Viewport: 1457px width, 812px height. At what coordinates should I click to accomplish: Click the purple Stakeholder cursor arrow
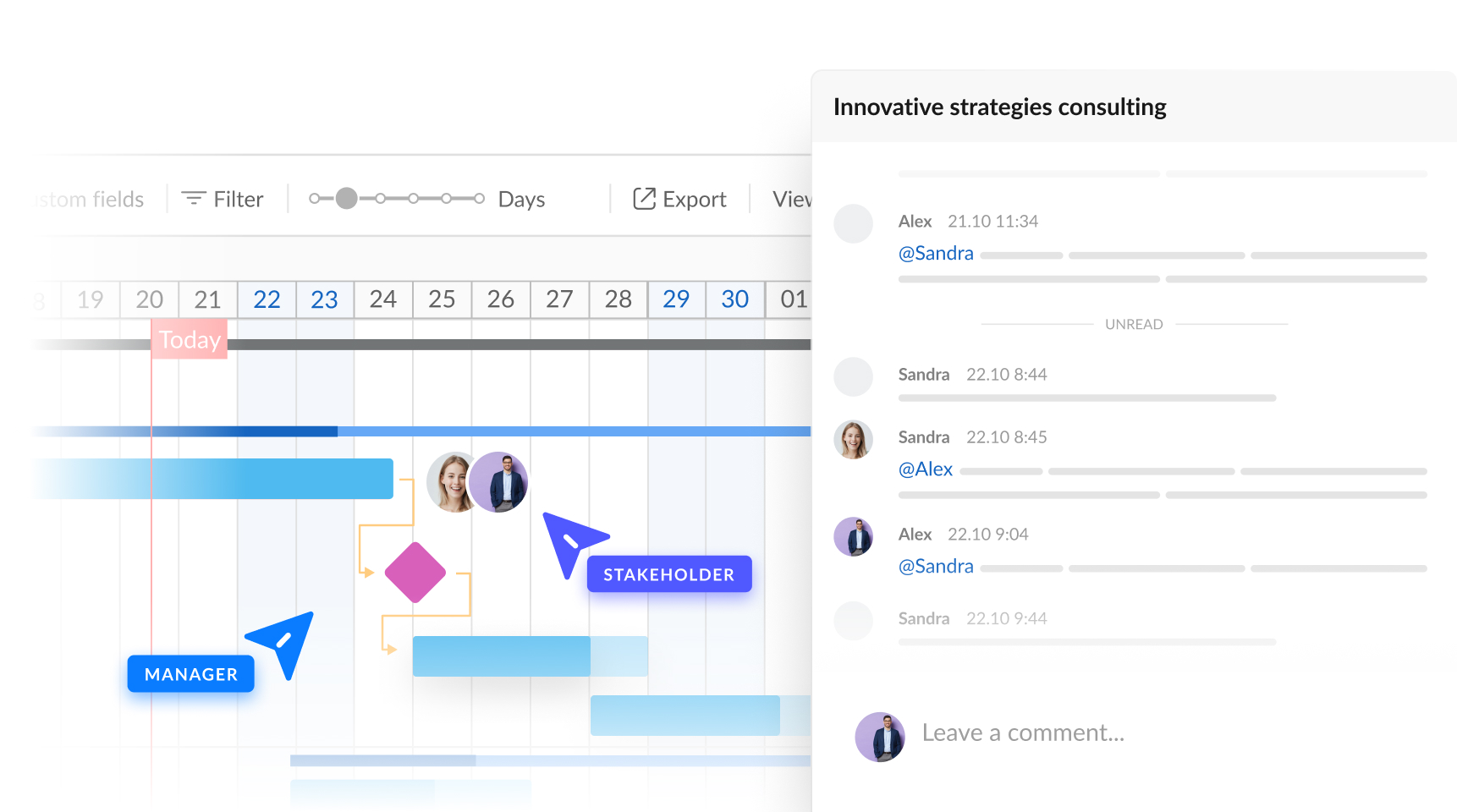(x=570, y=541)
